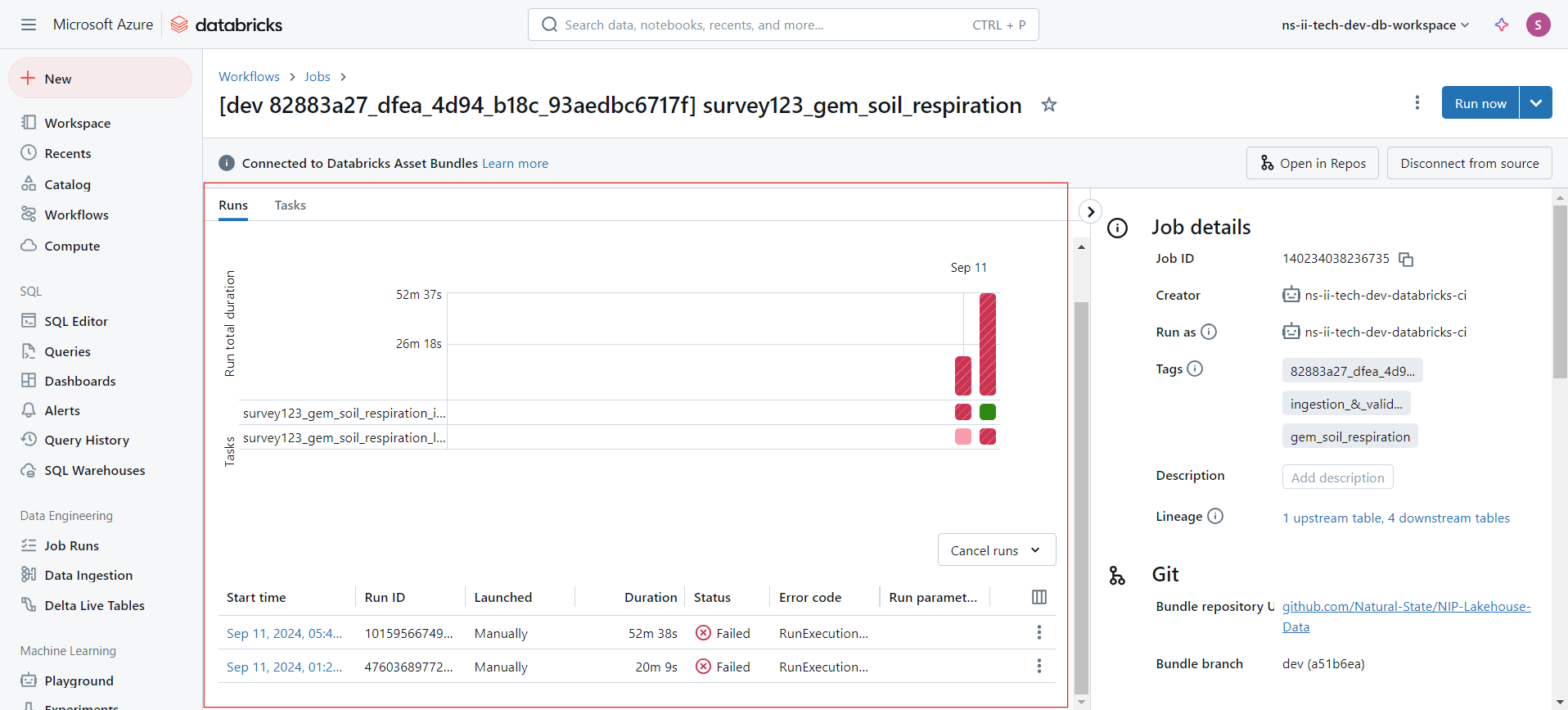Open user avatar S menu
Screen dimensions: 1568x710
coord(1539,25)
